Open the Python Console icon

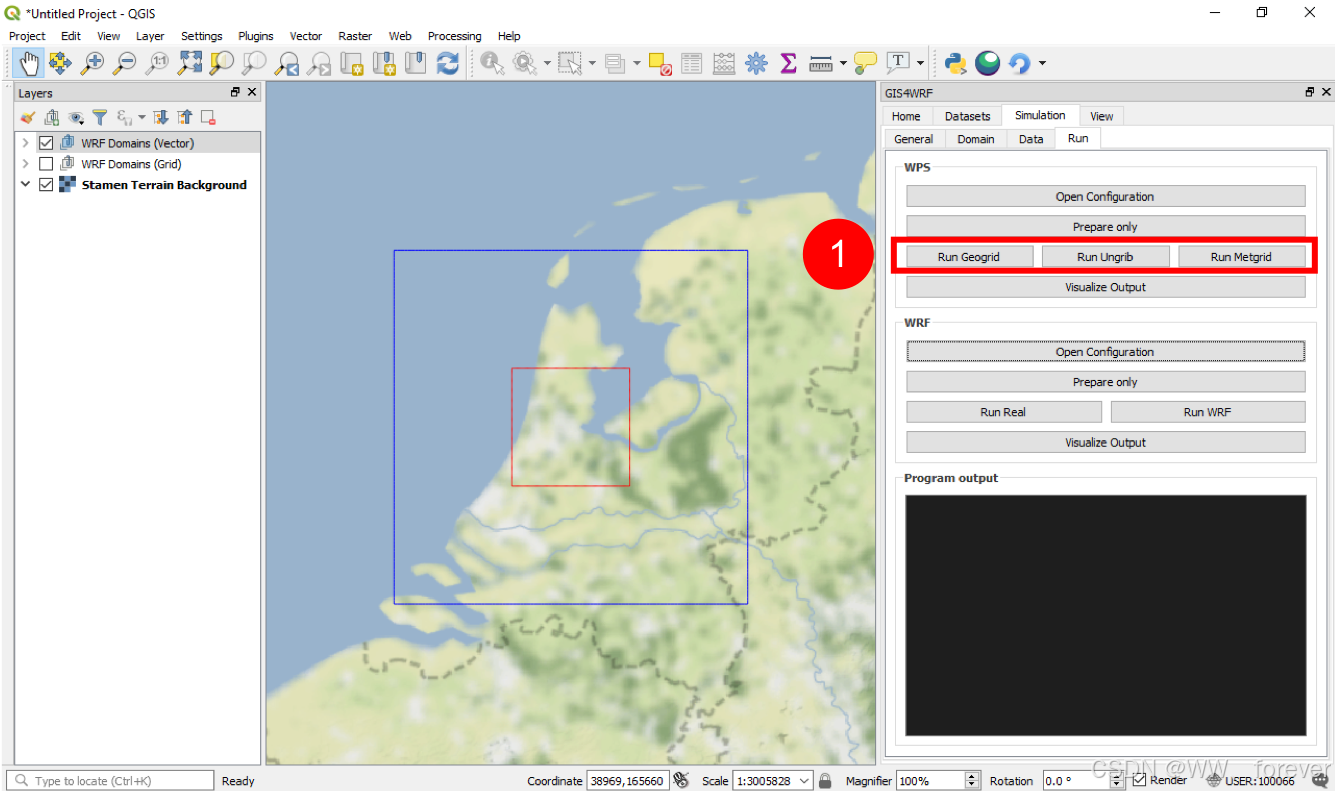955,63
